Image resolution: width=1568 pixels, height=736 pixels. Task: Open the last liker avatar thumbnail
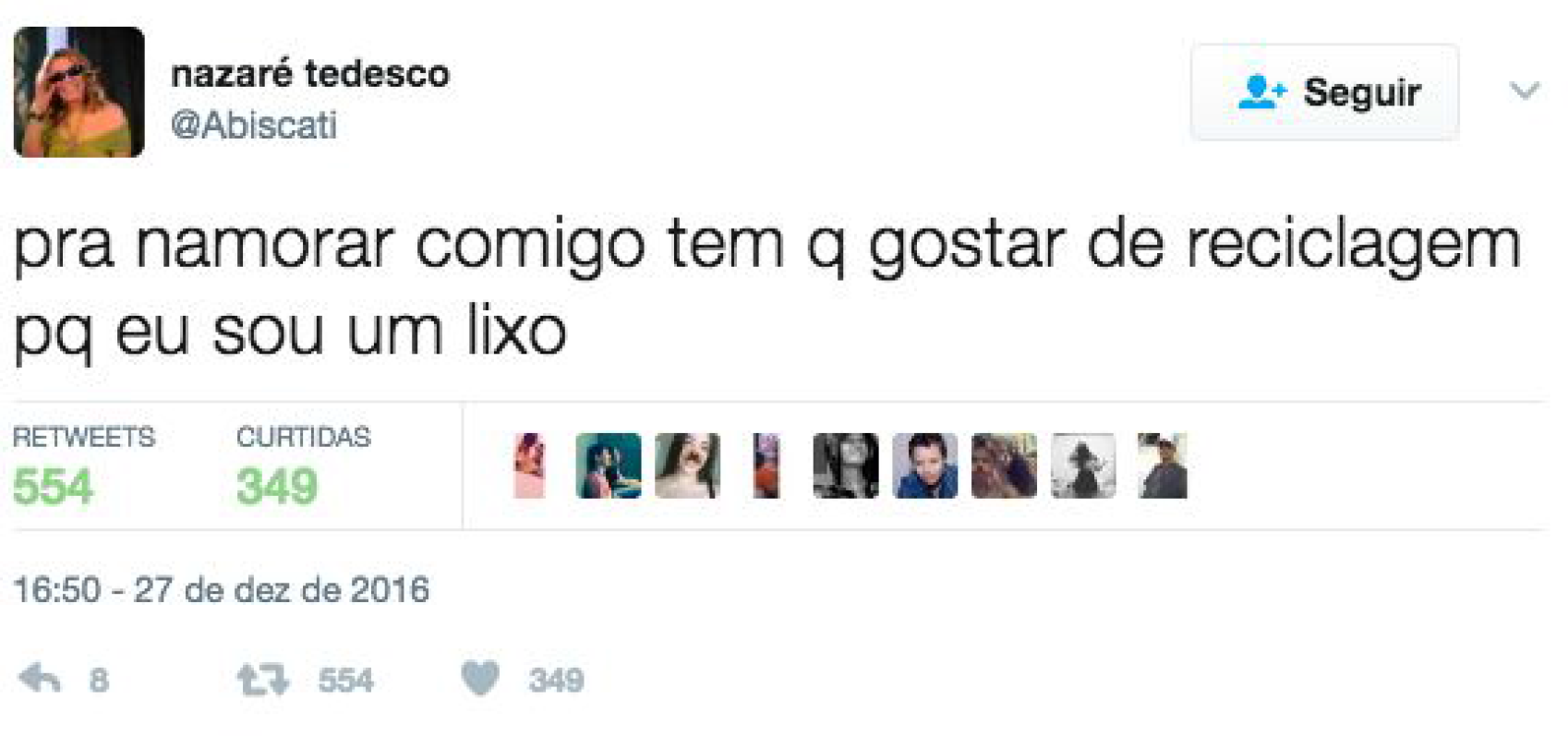1163,466
